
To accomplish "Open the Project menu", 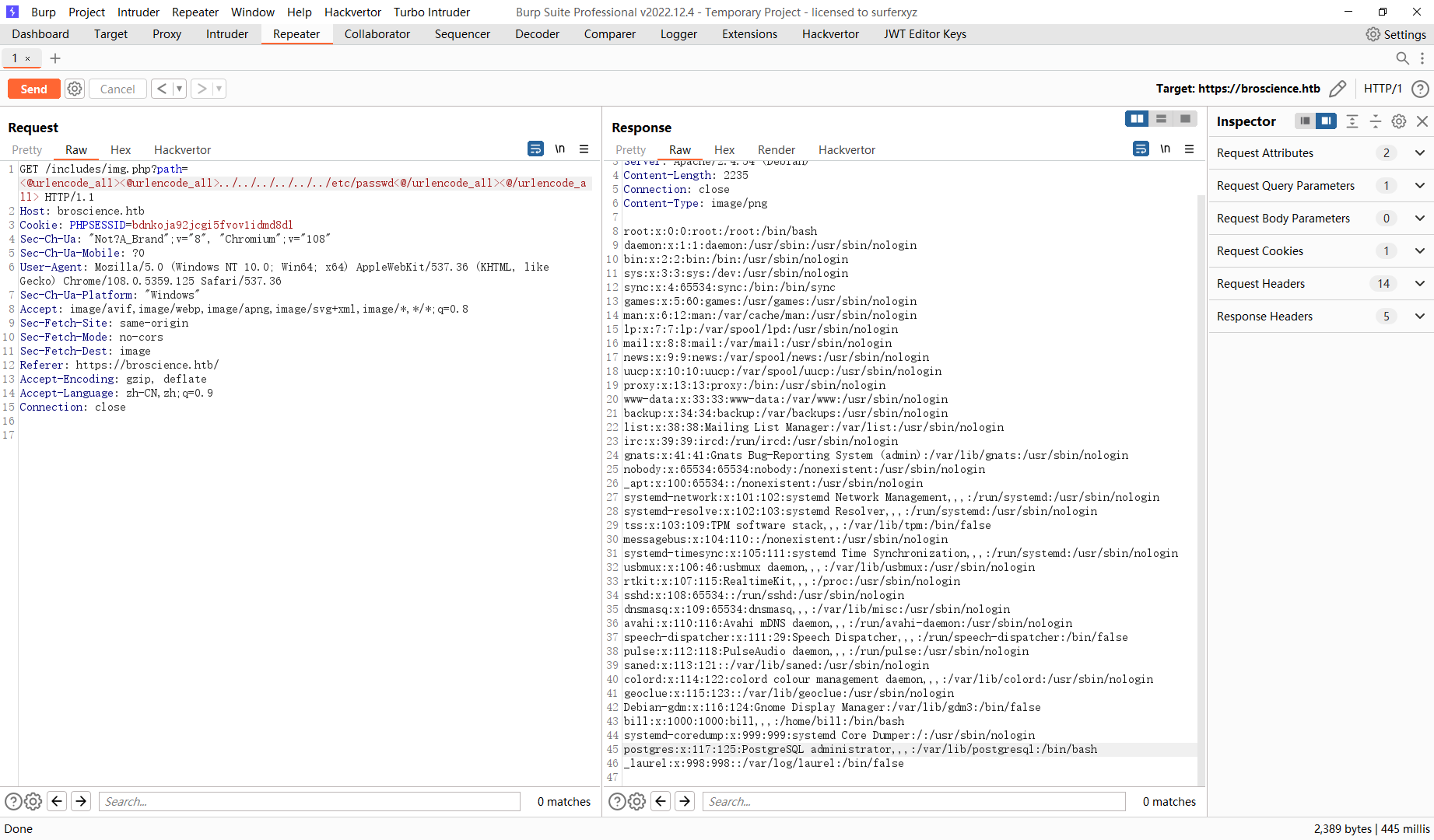I will tap(86, 12).
